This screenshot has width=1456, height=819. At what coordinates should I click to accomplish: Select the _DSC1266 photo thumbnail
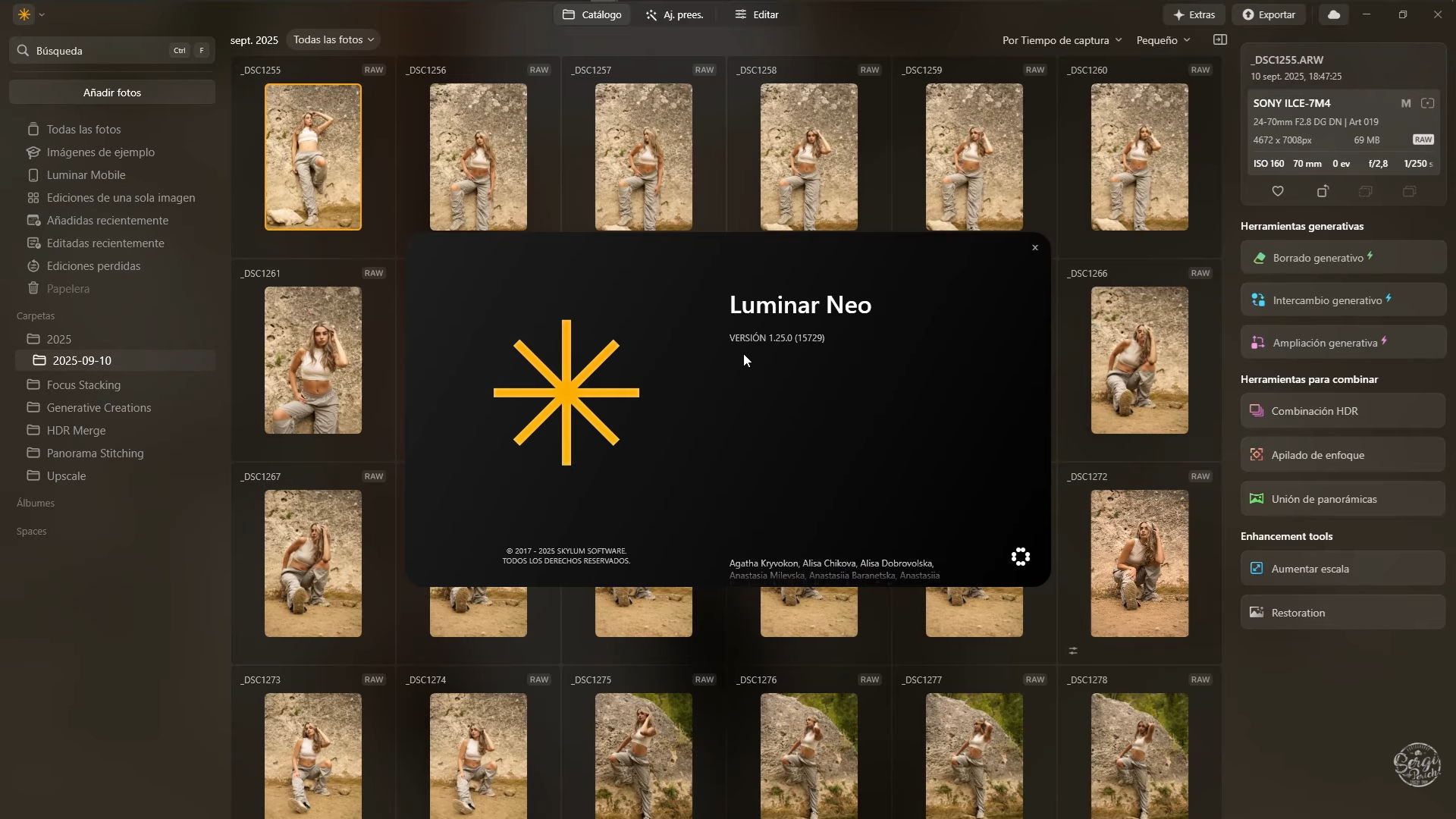tap(1139, 360)
